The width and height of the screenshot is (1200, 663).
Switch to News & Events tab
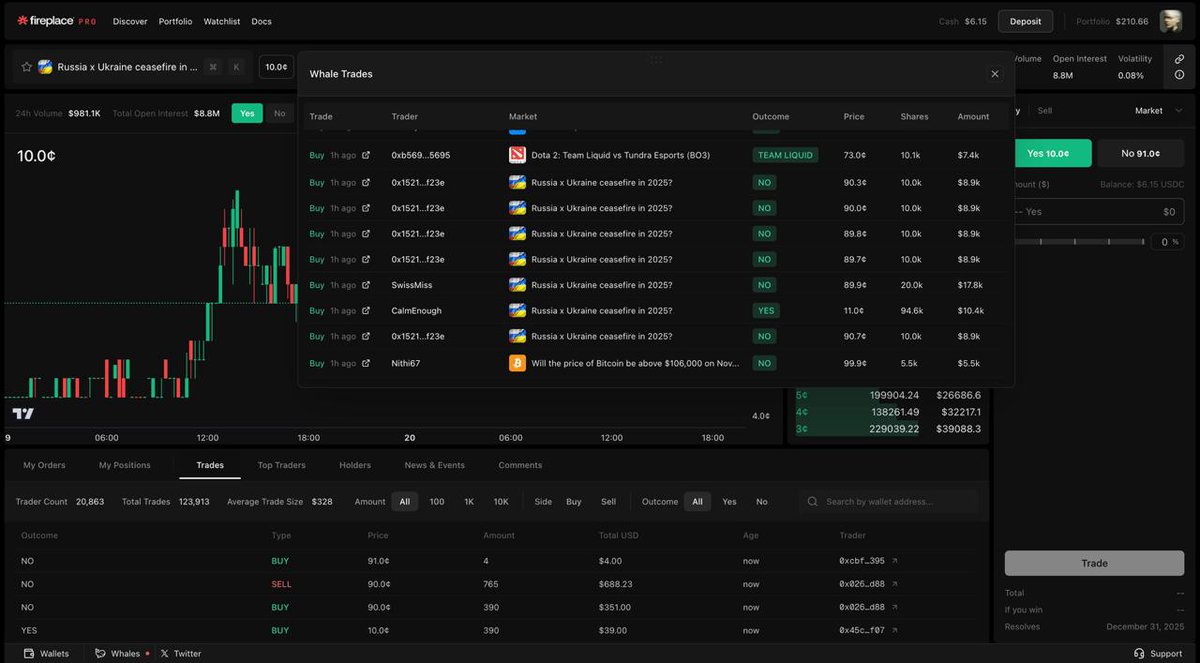click(434, 465)
